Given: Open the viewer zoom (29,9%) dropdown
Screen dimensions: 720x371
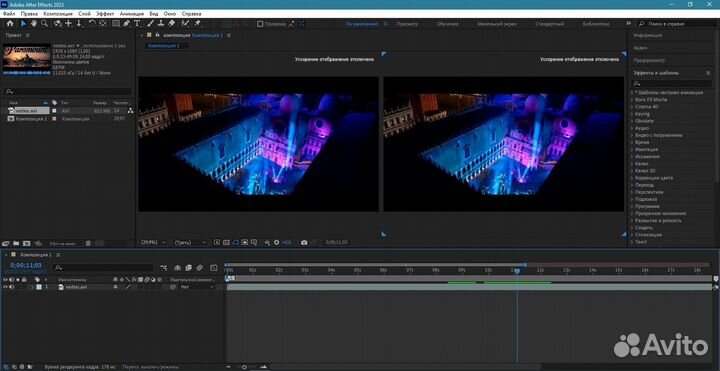Looking at the screenshot, I should click(154, 242).
